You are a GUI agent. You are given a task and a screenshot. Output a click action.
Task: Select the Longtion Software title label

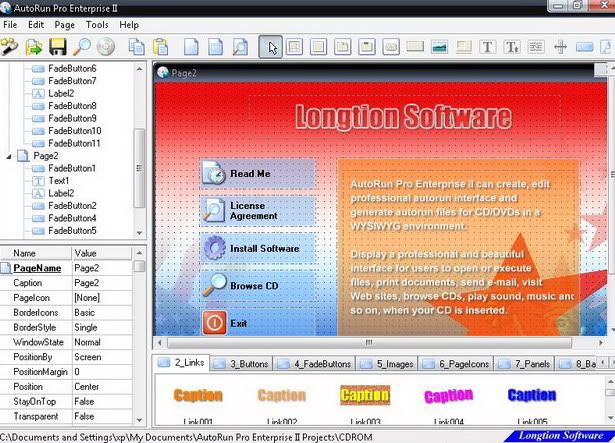coord(404,117)
